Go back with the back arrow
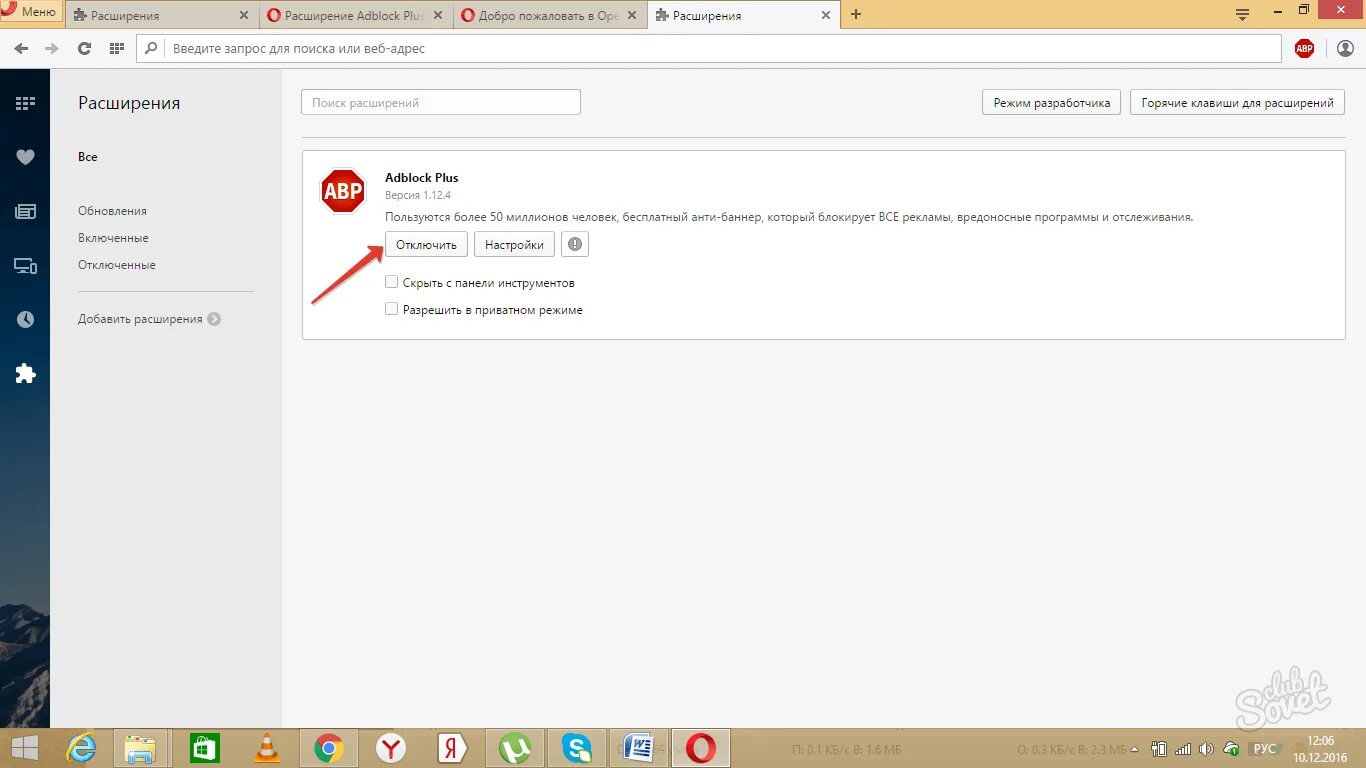Viewport: 1366px width, 768px height. [x=22, y=48]
